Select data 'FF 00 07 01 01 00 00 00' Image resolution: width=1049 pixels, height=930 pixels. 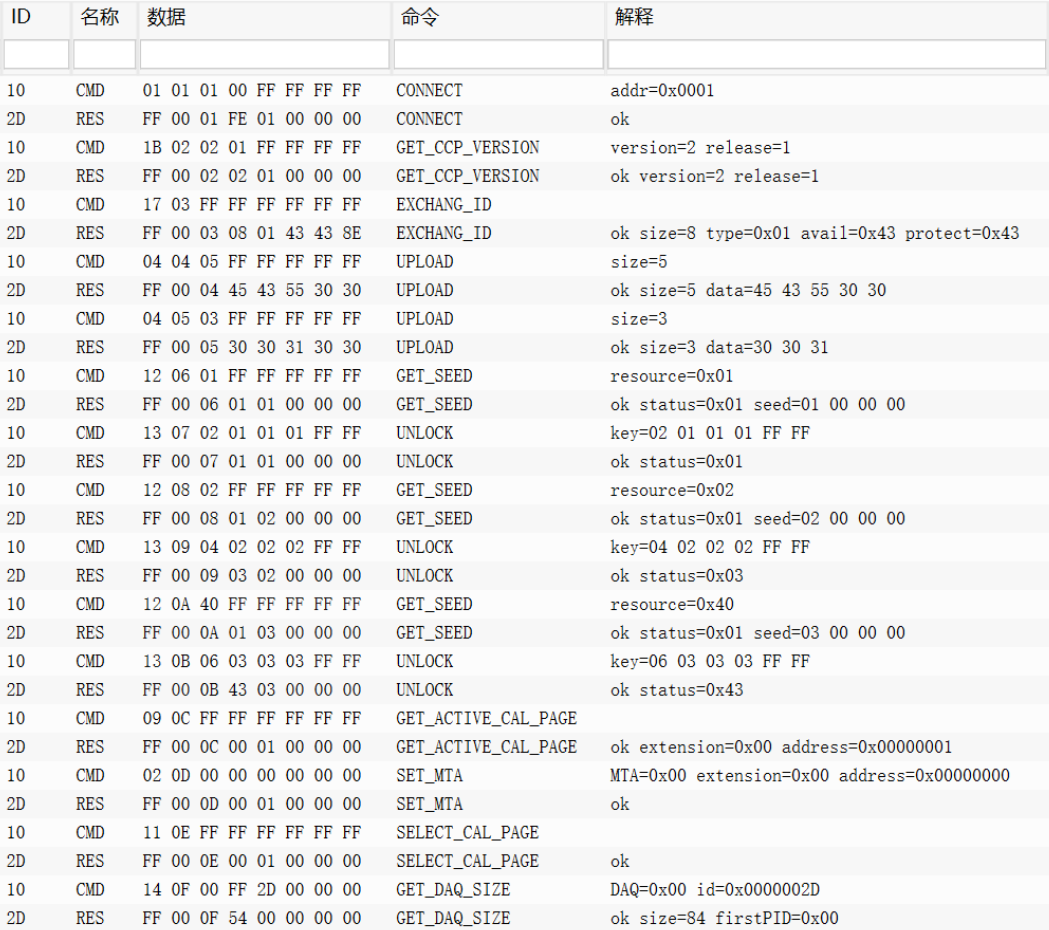tap(252, 462)
